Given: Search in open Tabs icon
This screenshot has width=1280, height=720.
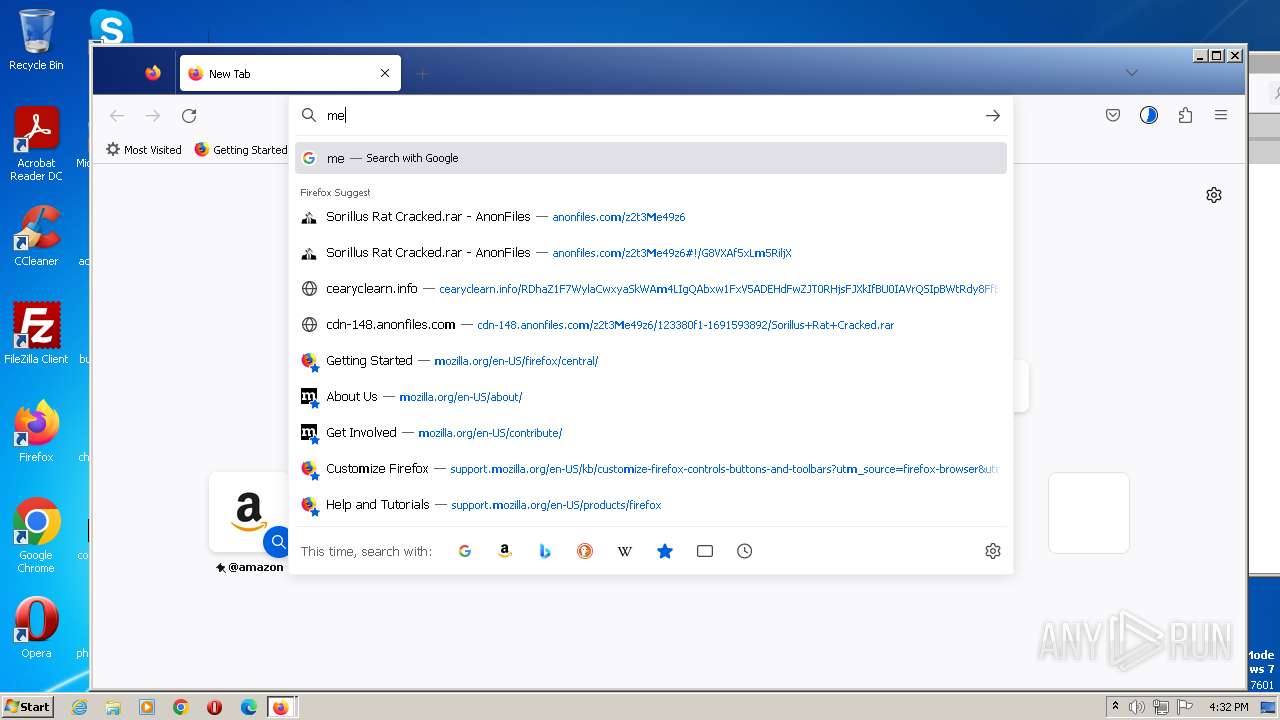Looking at the screenshot, I should tap(705, 551).
